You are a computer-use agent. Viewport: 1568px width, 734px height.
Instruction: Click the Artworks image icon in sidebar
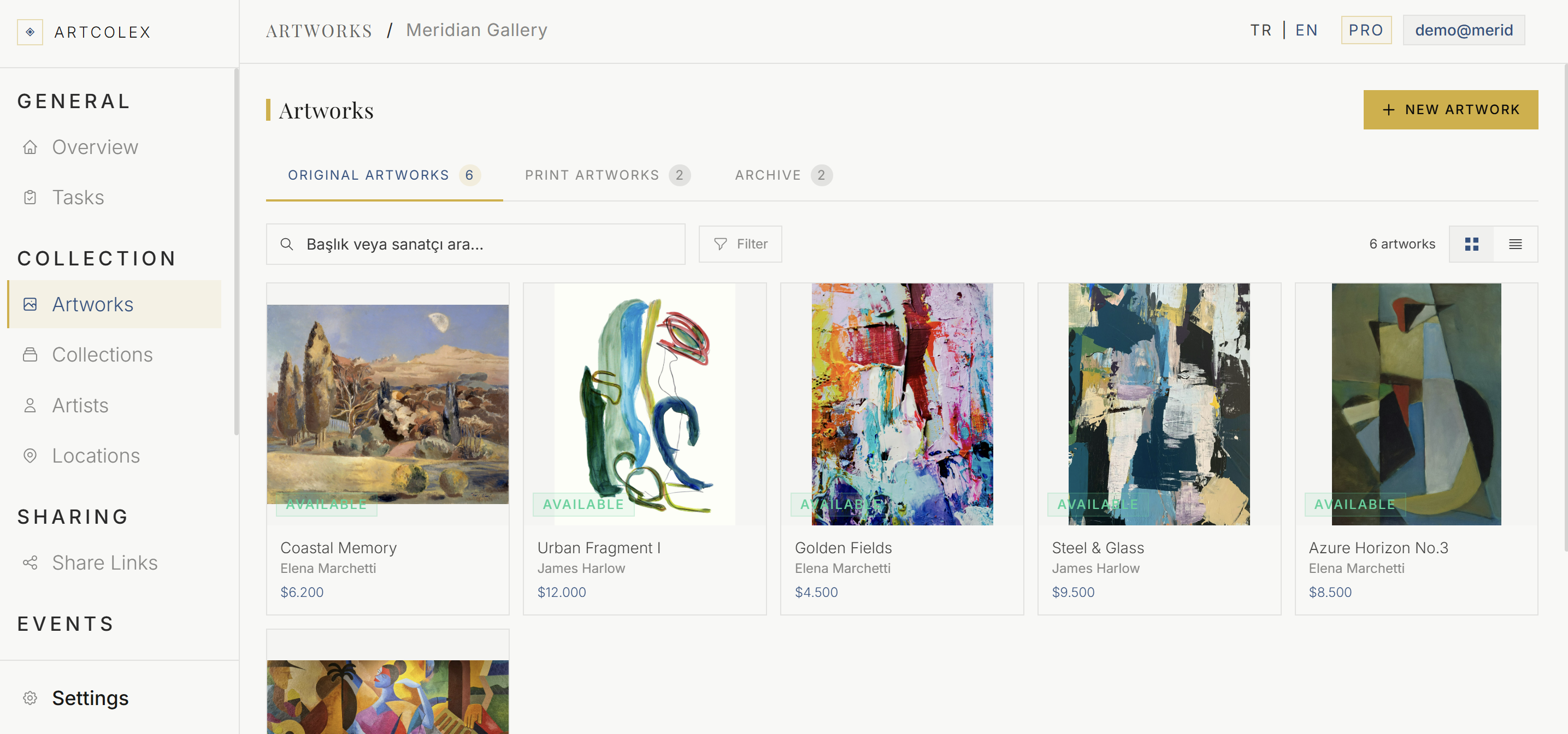tap(30, 304)
